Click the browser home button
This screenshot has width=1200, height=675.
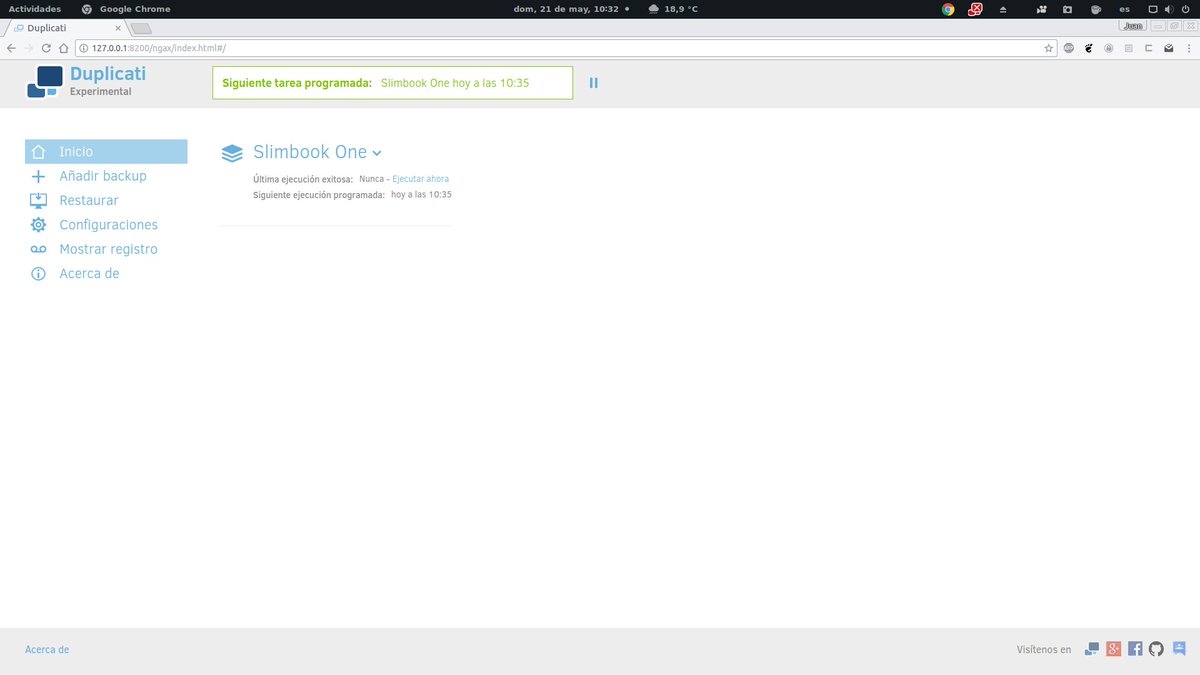pyautogui.click(x=63, y=48)
